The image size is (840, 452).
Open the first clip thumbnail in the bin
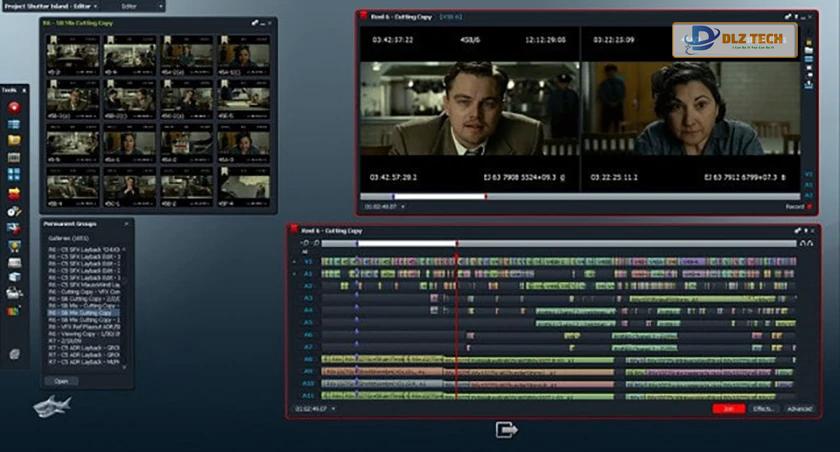(72, 56)
